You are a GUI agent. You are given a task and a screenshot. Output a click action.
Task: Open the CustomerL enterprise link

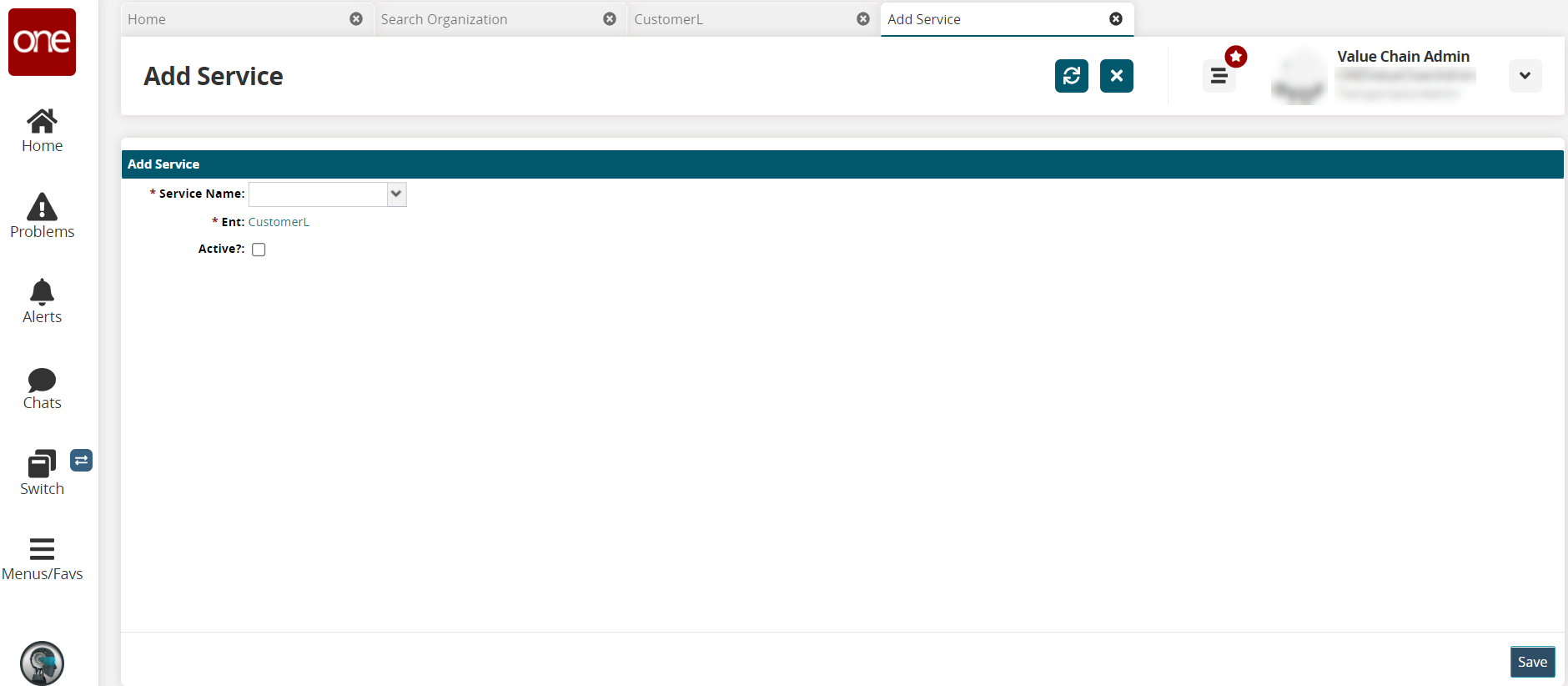[x=279, y=222]
